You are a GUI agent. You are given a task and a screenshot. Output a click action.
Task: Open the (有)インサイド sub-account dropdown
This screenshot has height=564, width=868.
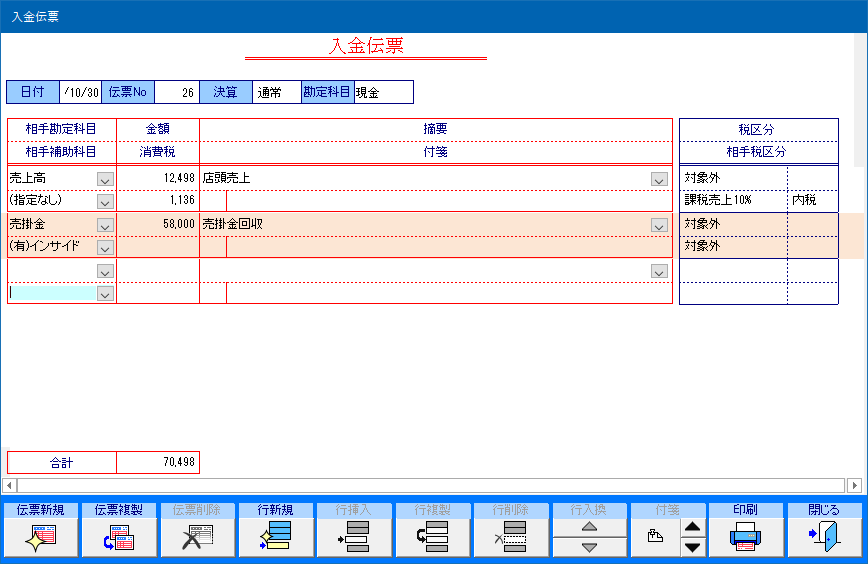105,247
